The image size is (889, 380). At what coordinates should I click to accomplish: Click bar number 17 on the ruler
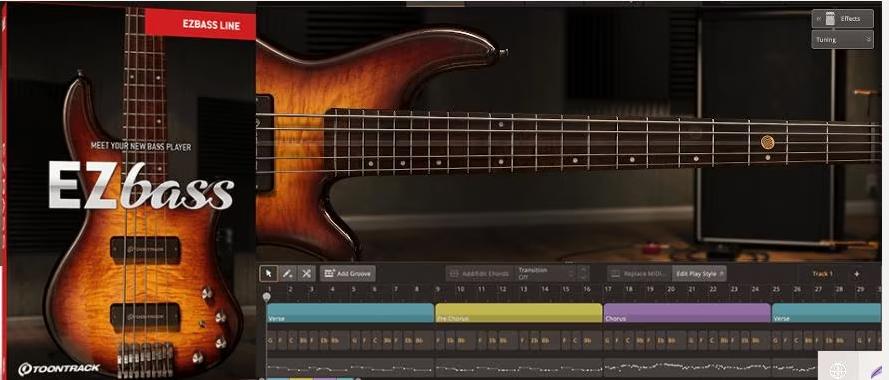[x=608, y=289]
